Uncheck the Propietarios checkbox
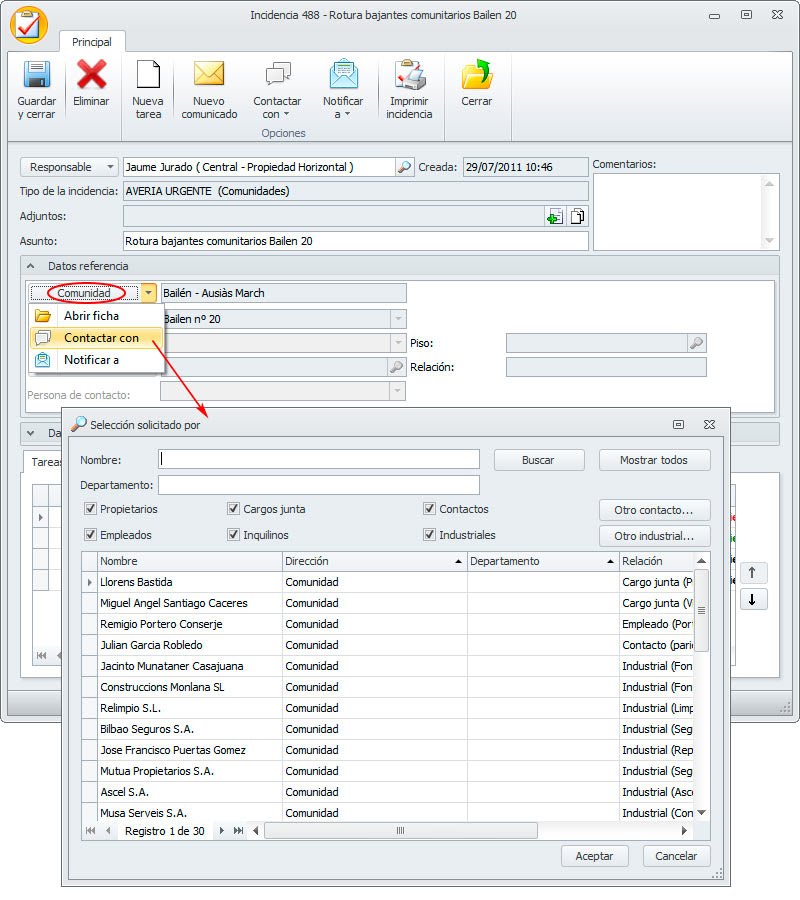 90,509
